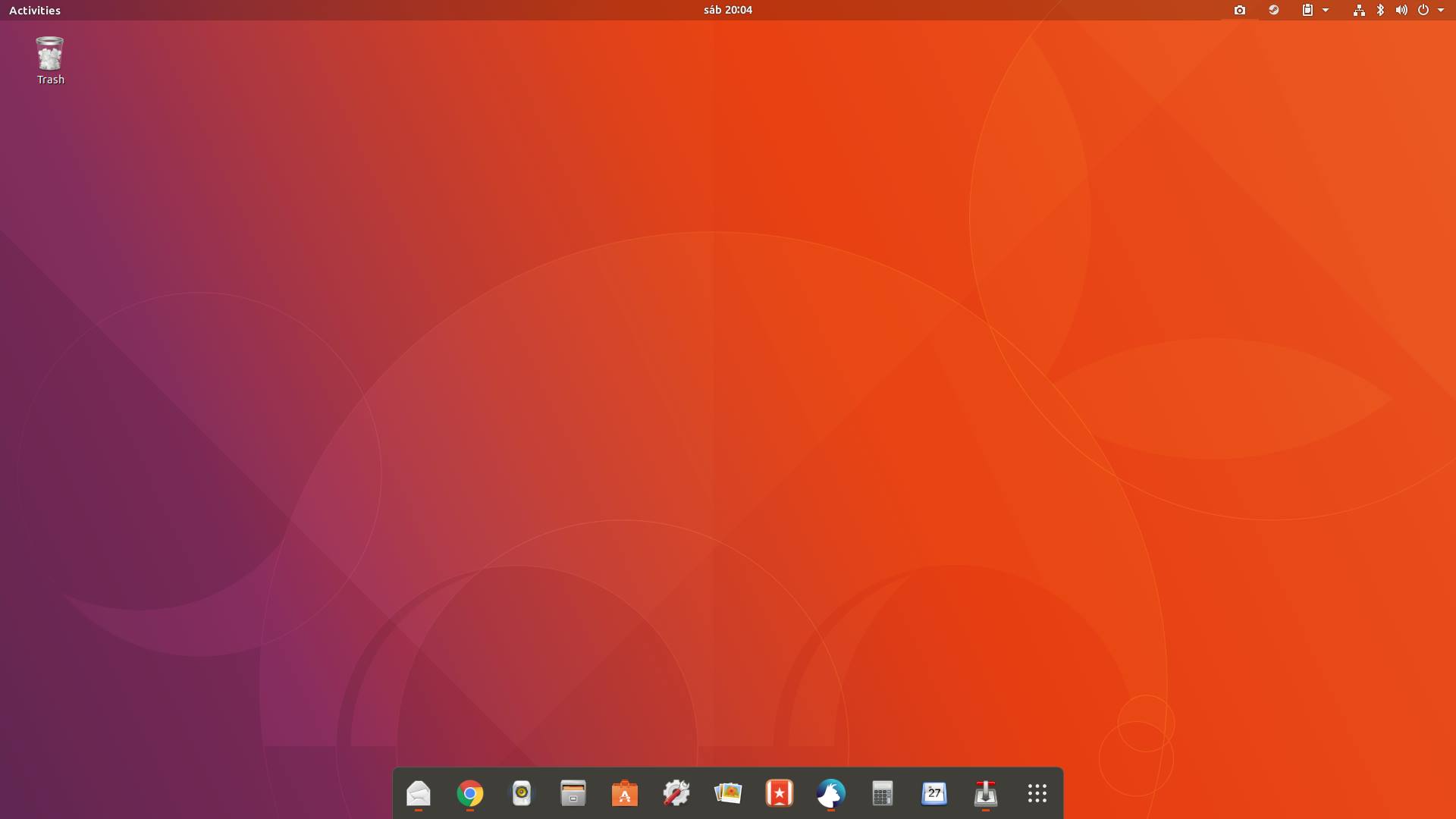This screenshot has height=819, width=1456.
Task: Open the clipboard manager tray icon
Action: click(1307, 10)
